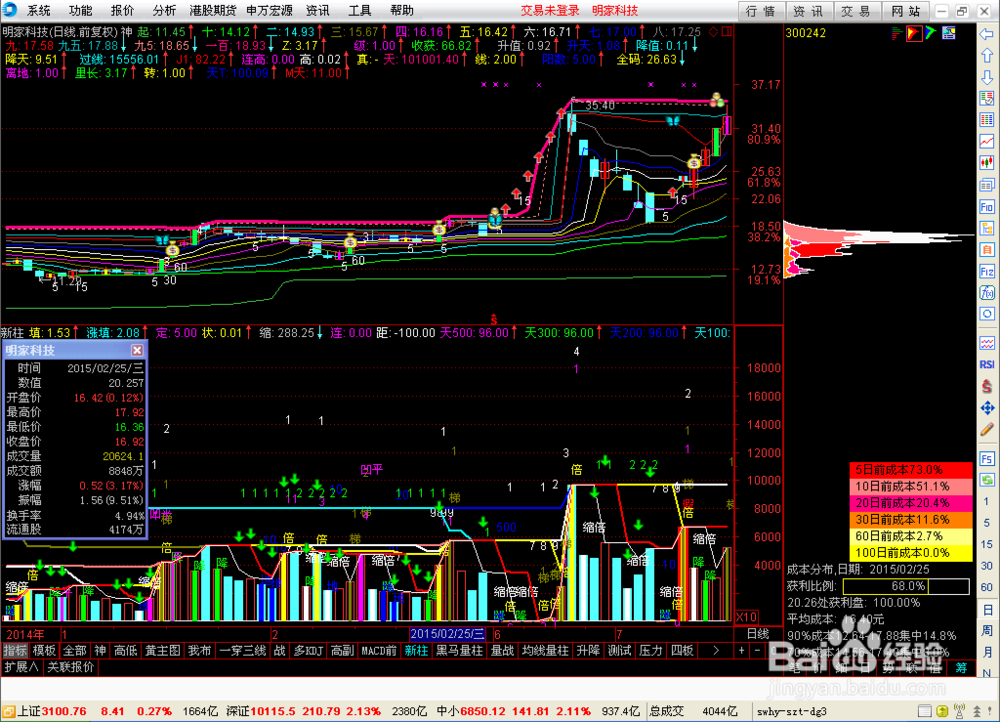Switch to 5-minute period in sidebar
The image size is (1000, 722).
pos(987,523)
